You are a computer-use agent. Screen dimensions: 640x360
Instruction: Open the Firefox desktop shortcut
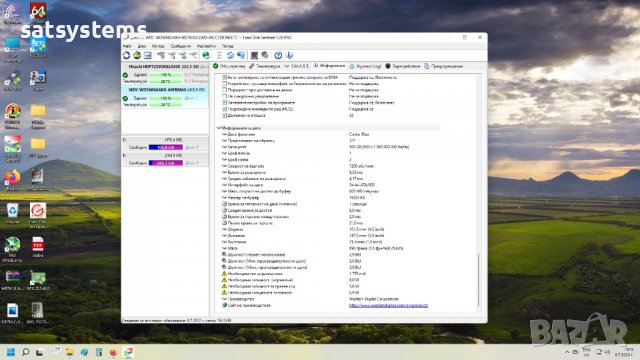[x=13, y=180]
